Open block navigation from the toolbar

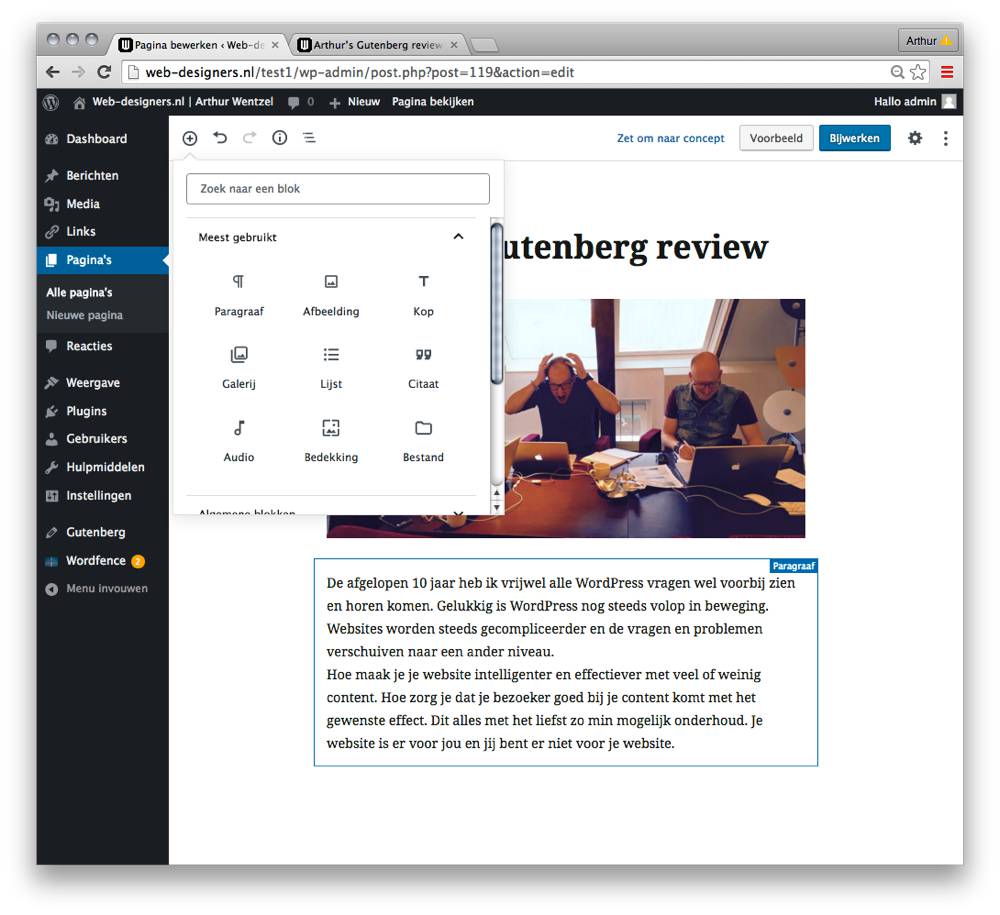pos(309,138)
